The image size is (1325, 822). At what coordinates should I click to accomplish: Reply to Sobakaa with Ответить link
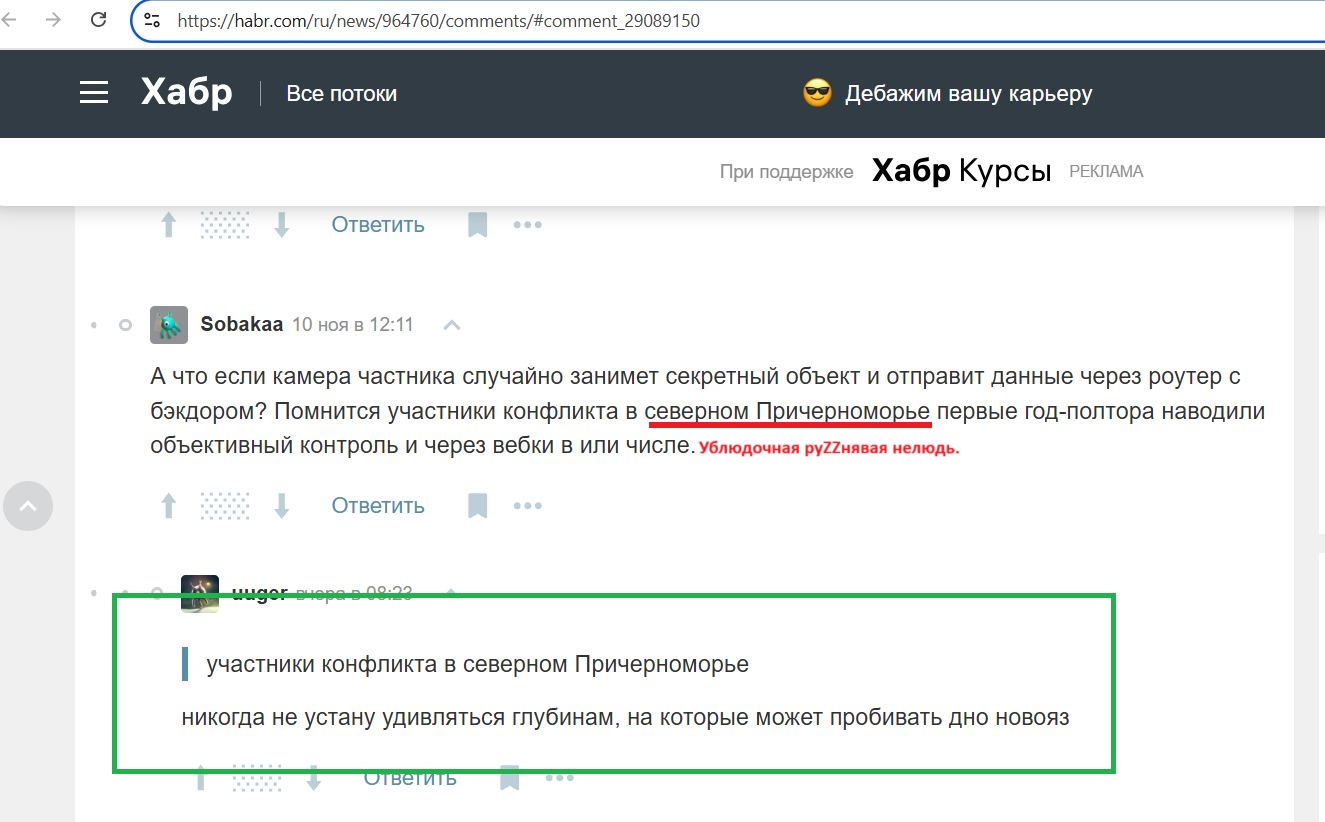pyautogui.click(x=377, y=505)
